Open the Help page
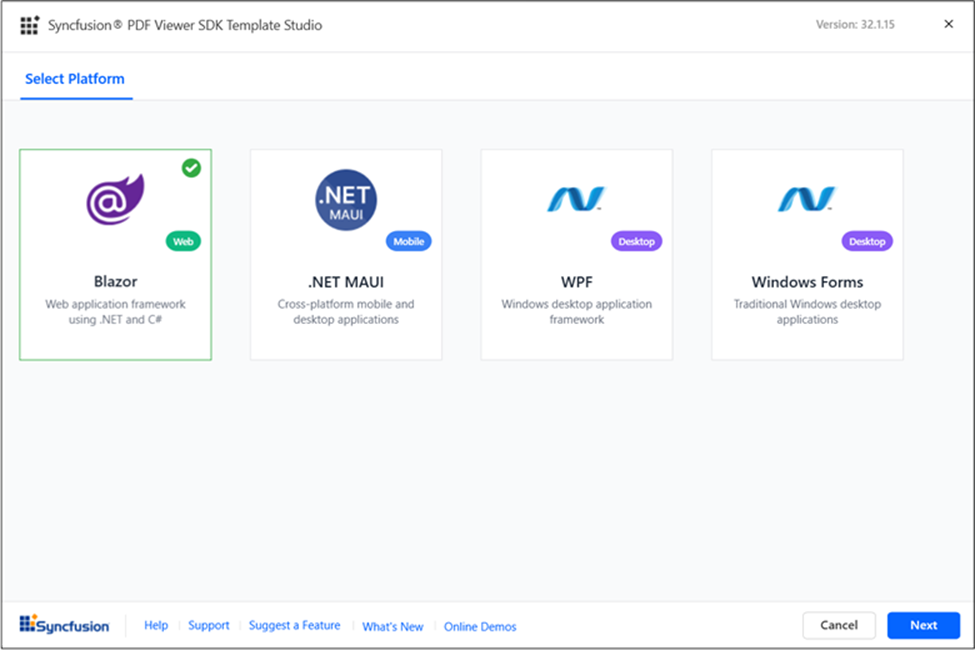 tap(156, 625)
